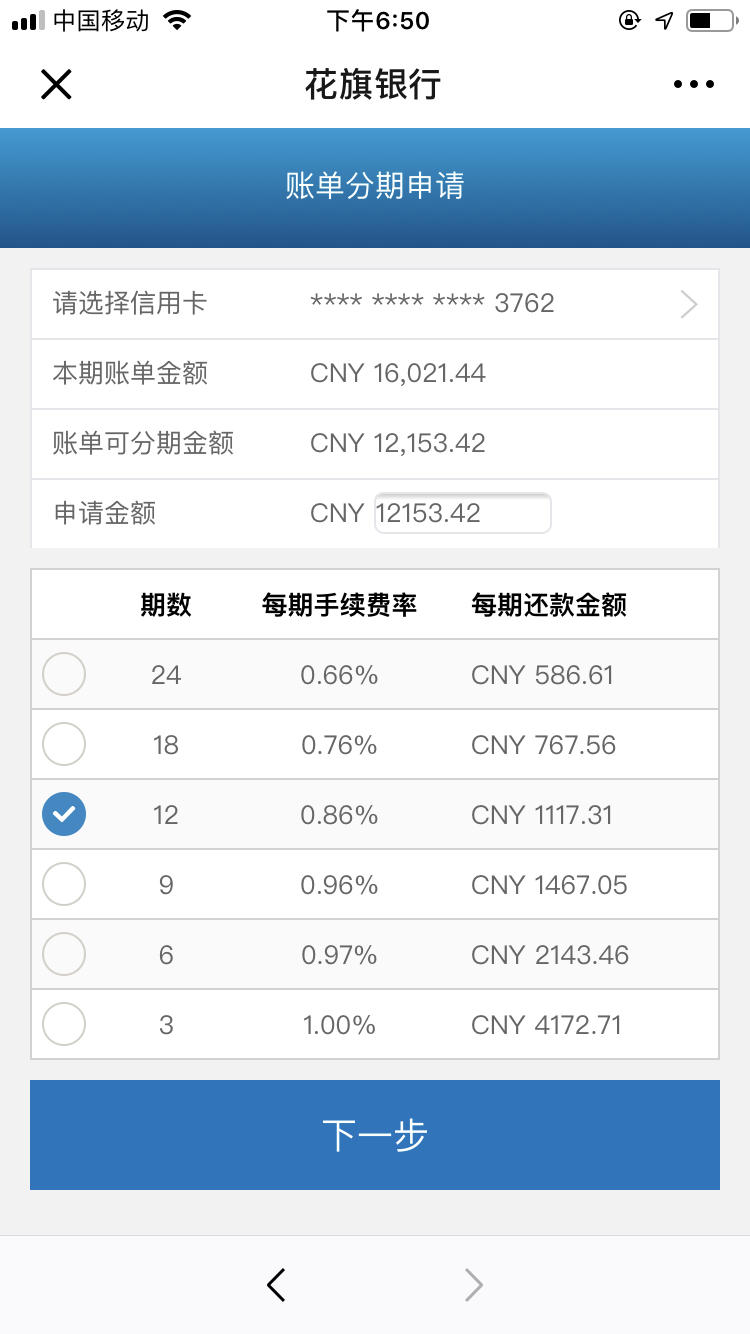Click the 下一步 button
The width and height of the screenshot is (750, 1334).
coord(375,1135)
